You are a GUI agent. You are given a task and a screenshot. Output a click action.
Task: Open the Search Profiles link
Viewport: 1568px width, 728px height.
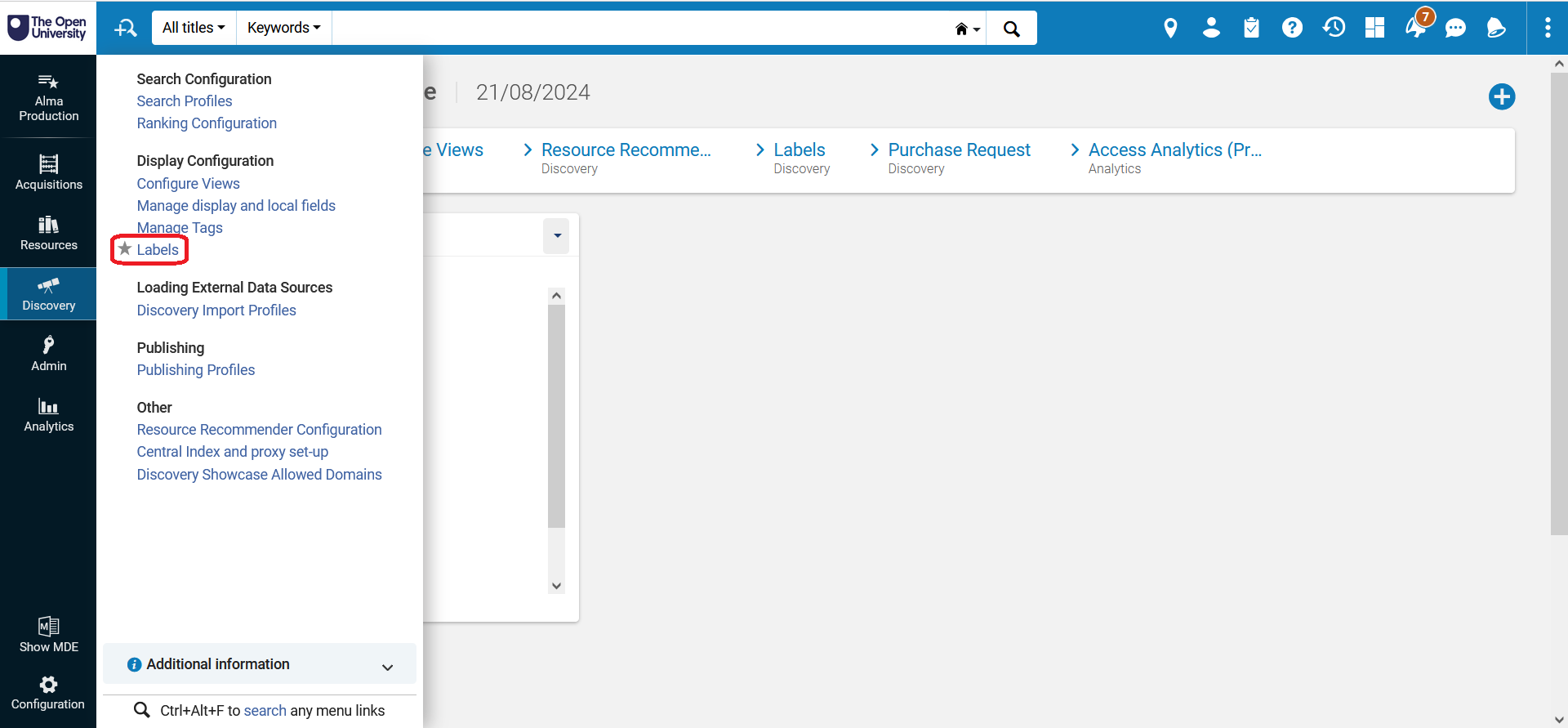click(185, 101)
